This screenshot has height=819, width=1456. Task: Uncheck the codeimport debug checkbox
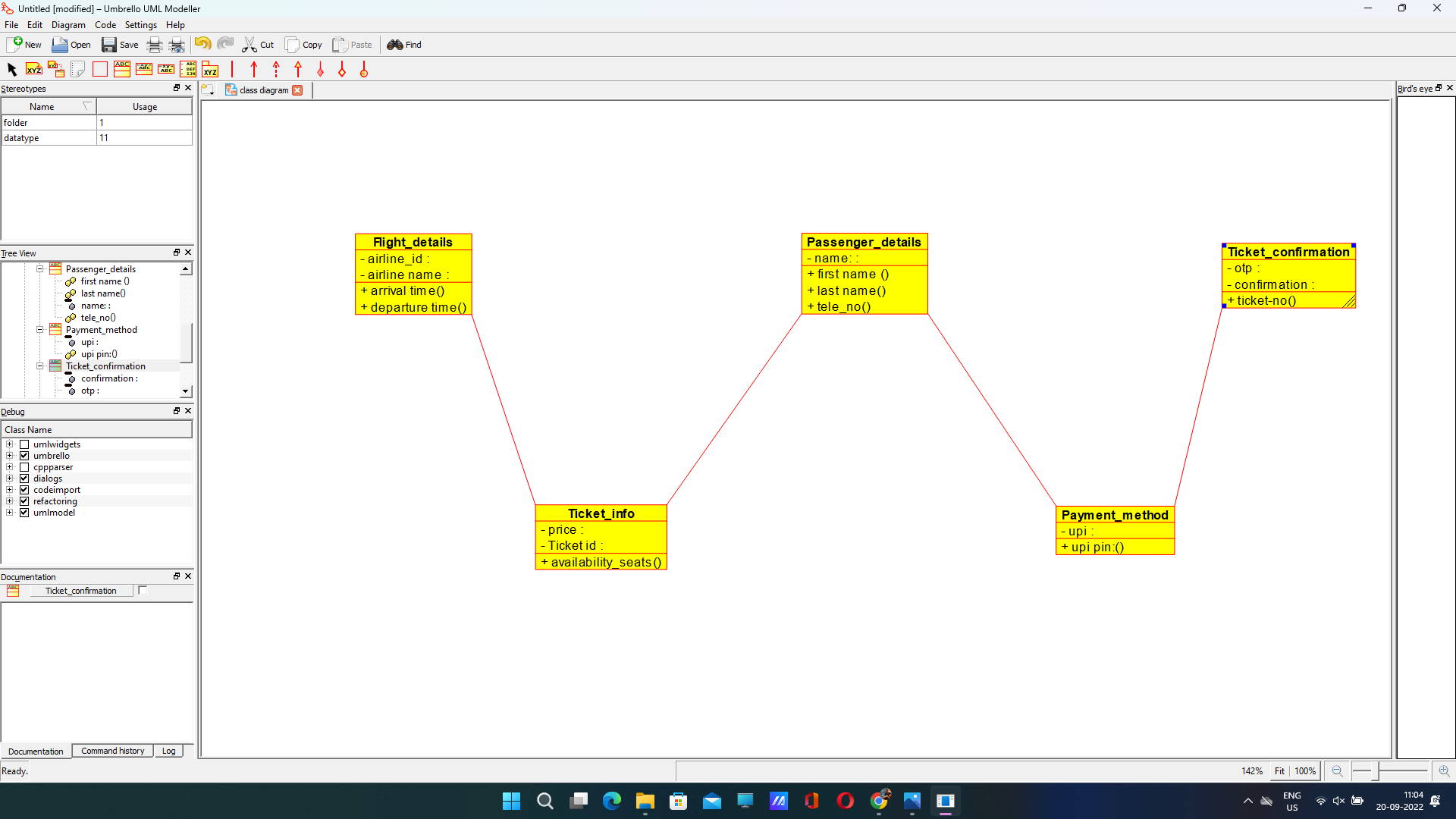(24, 490)
